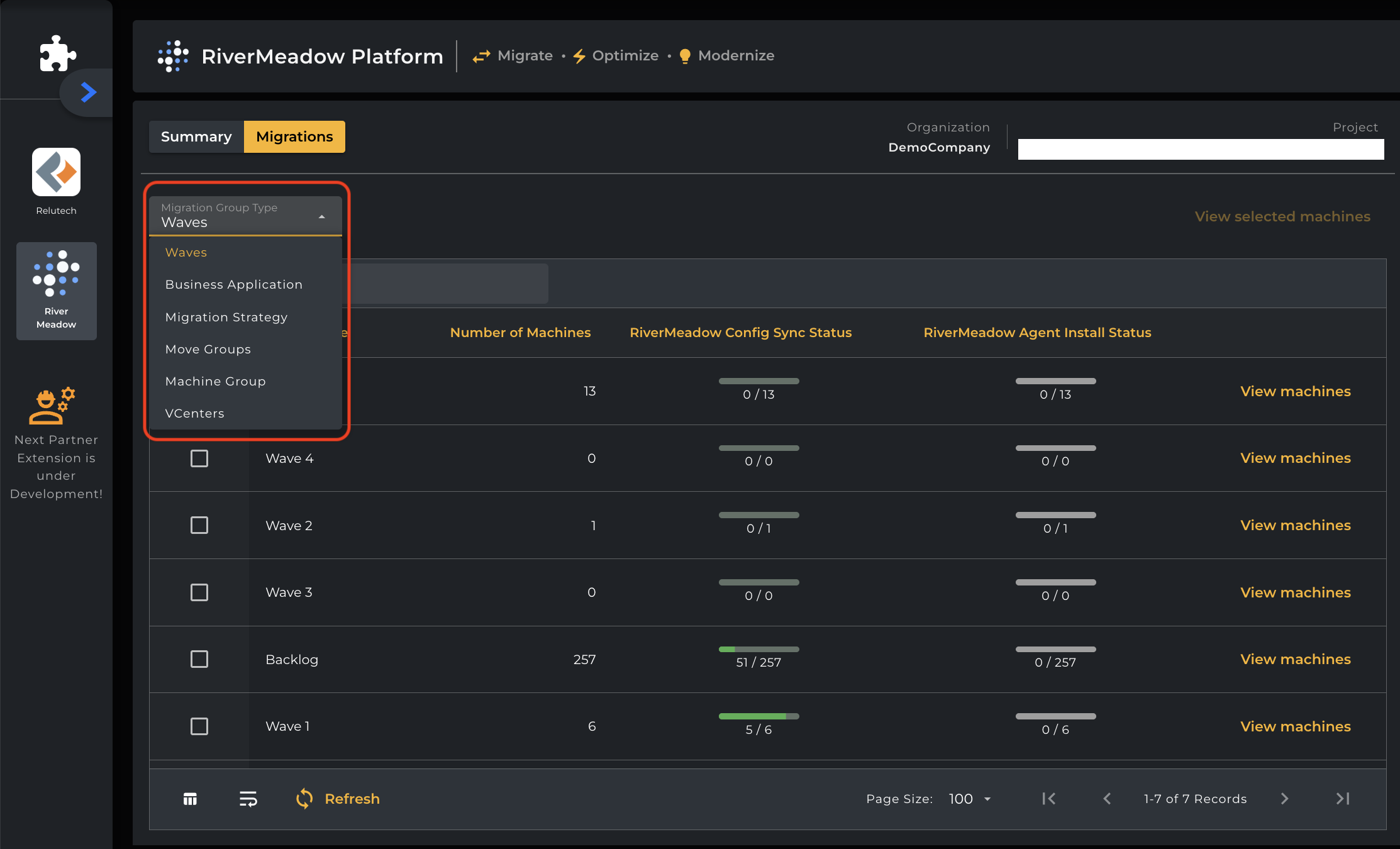Check the Wave 1 row checkbox

click(199, 726)
